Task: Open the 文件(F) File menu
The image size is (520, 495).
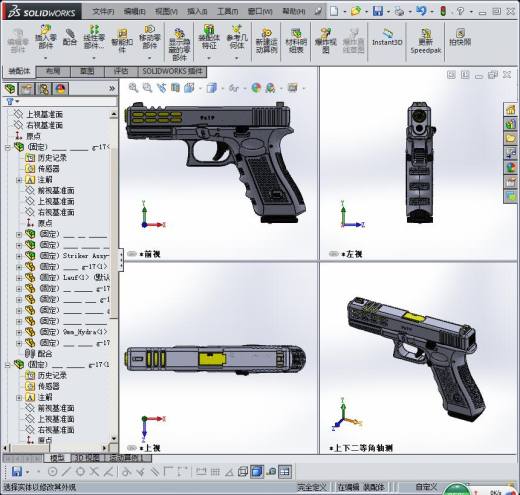Action: pos(103,12)
